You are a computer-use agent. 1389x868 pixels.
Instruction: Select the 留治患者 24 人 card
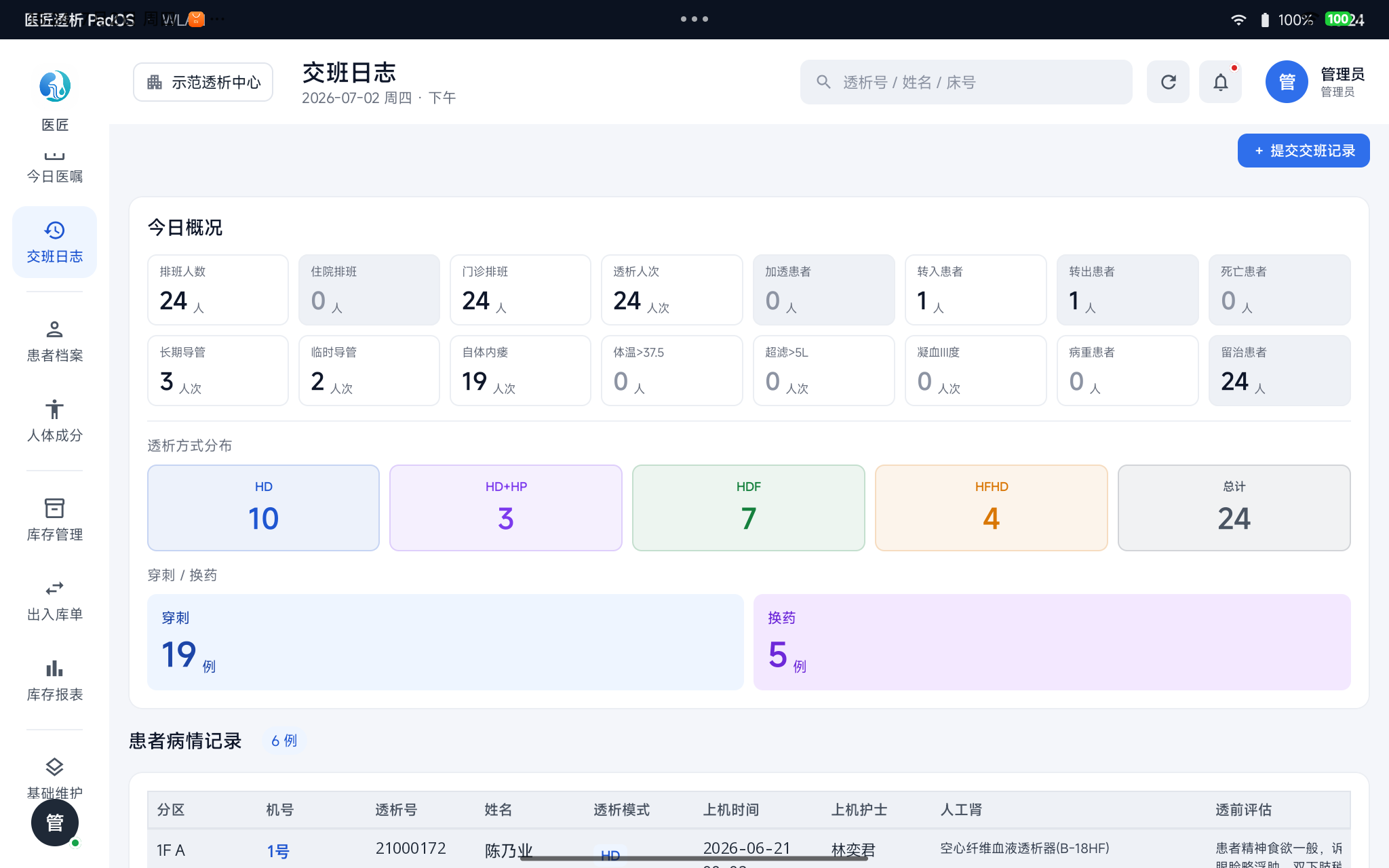pyautogui.click(x=1279, y=370)
